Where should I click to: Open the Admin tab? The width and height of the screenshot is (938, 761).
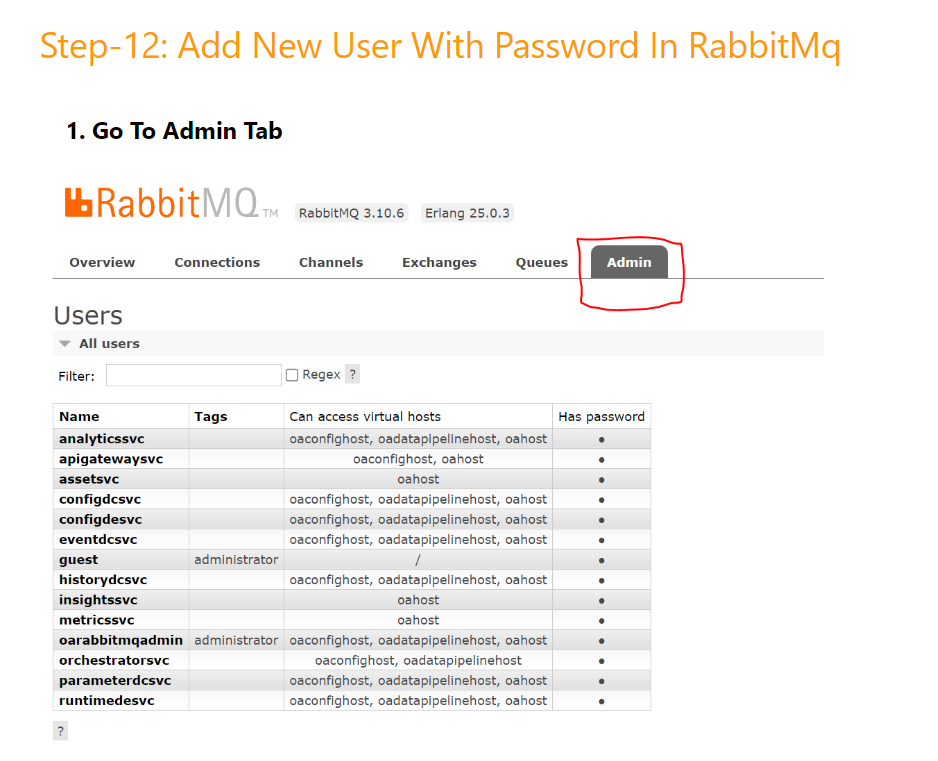(629, 262)
